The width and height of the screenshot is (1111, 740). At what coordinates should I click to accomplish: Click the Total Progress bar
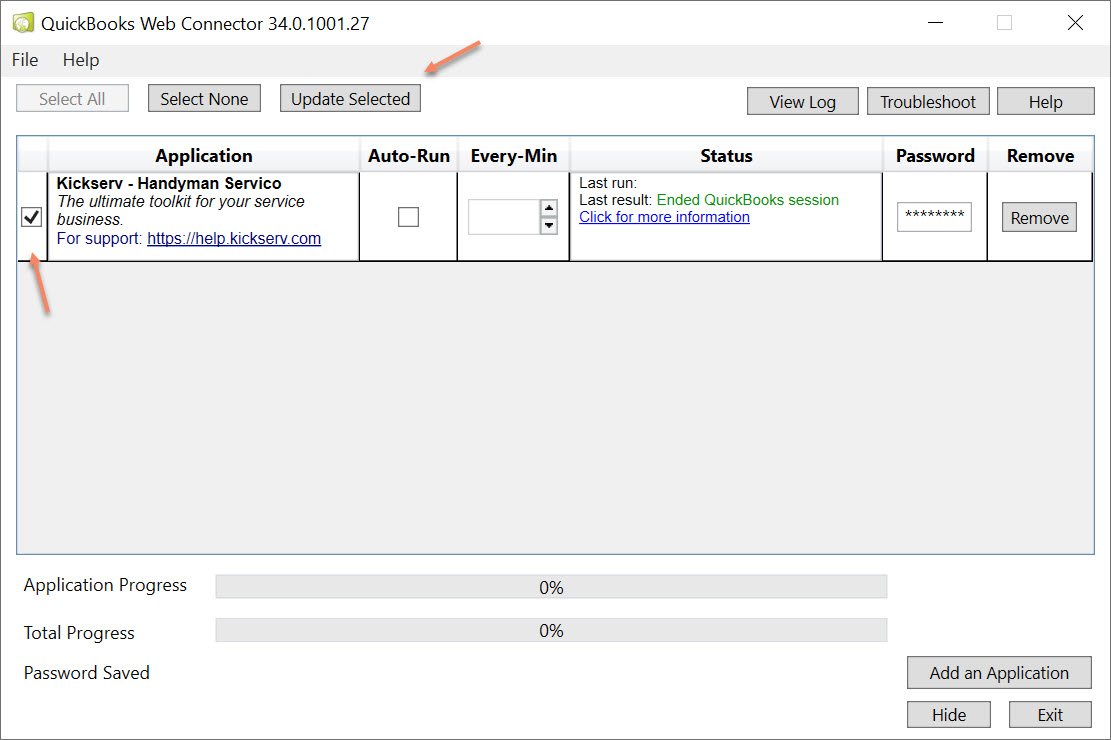(x=551, y=630)
